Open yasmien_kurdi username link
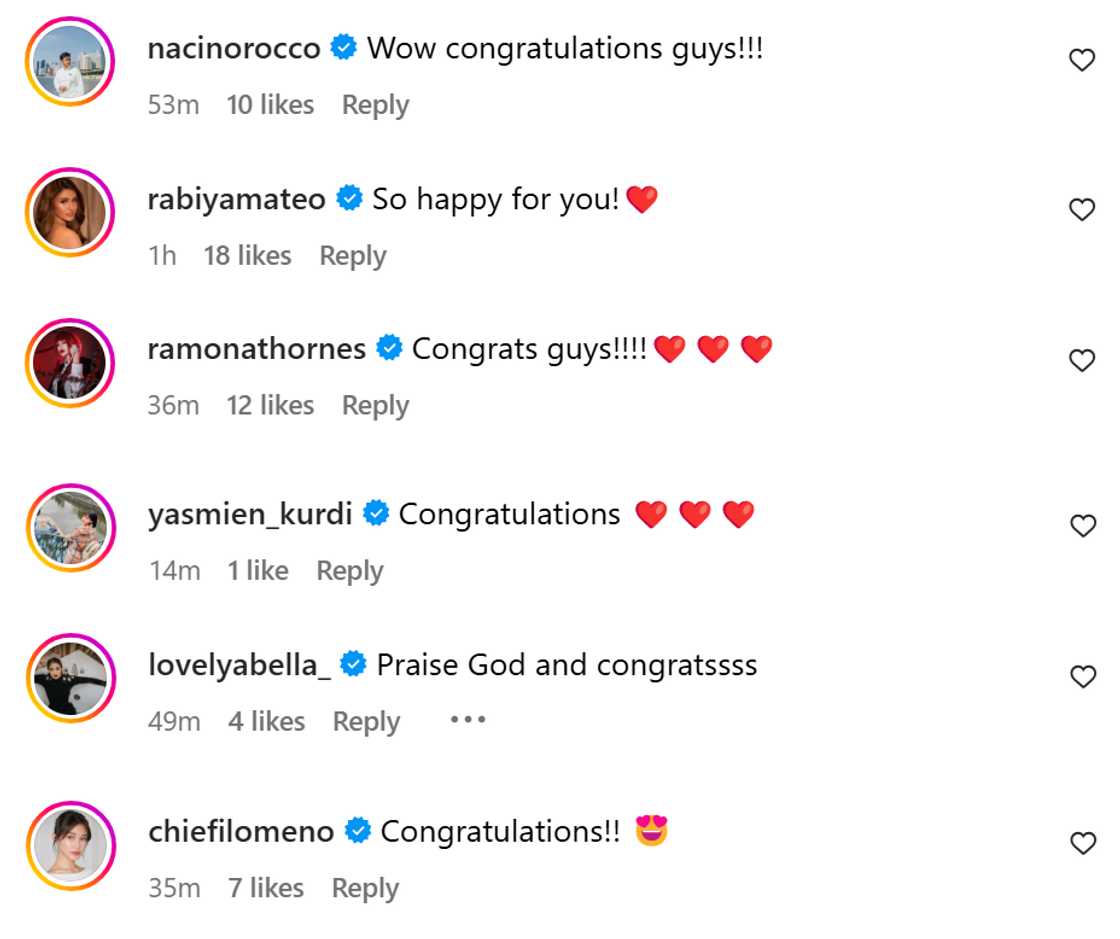1120x939 pixels. click(x=249, y=515)
